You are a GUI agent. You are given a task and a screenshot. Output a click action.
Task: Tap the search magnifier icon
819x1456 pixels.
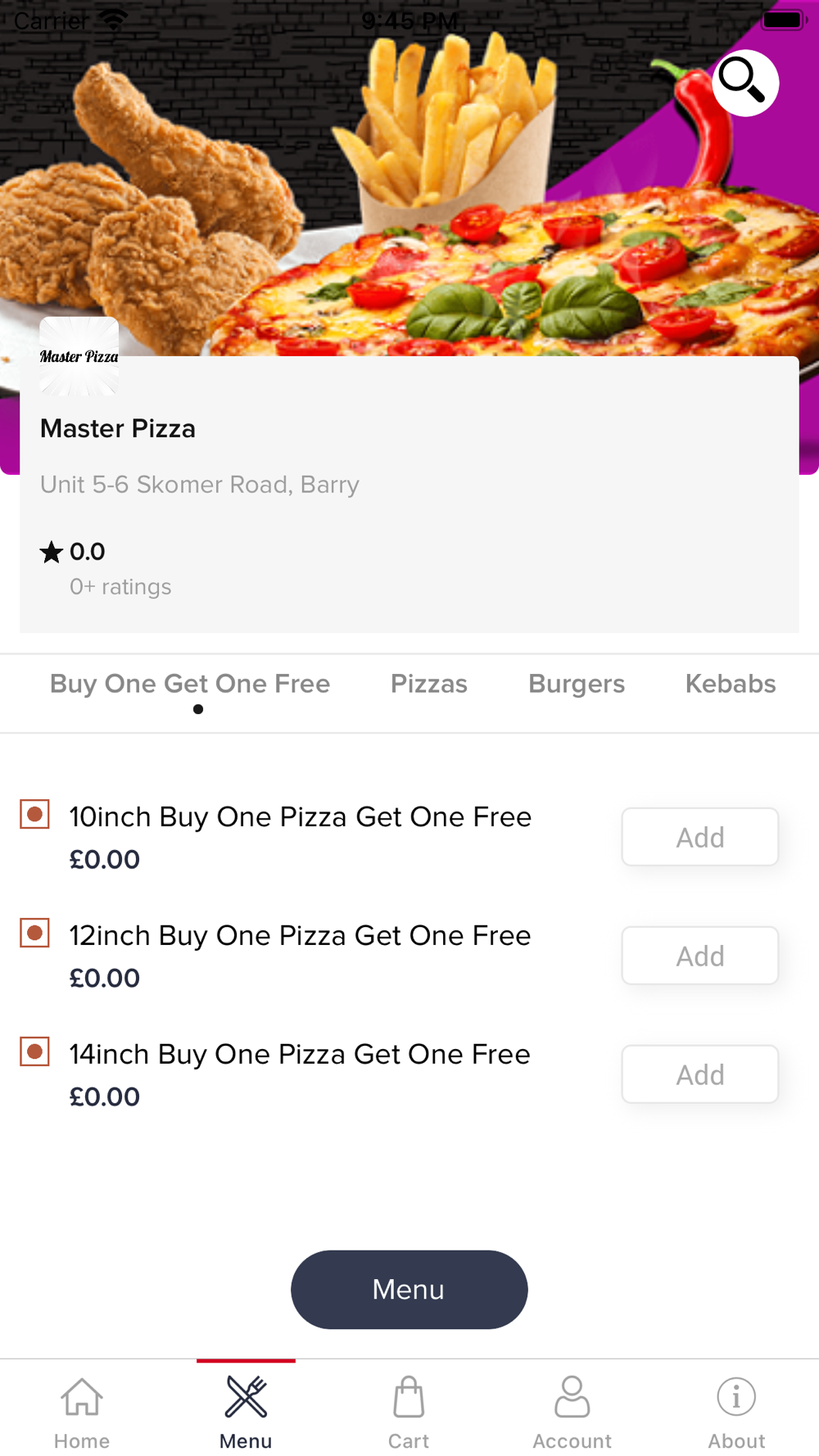[x=744, y=83]
